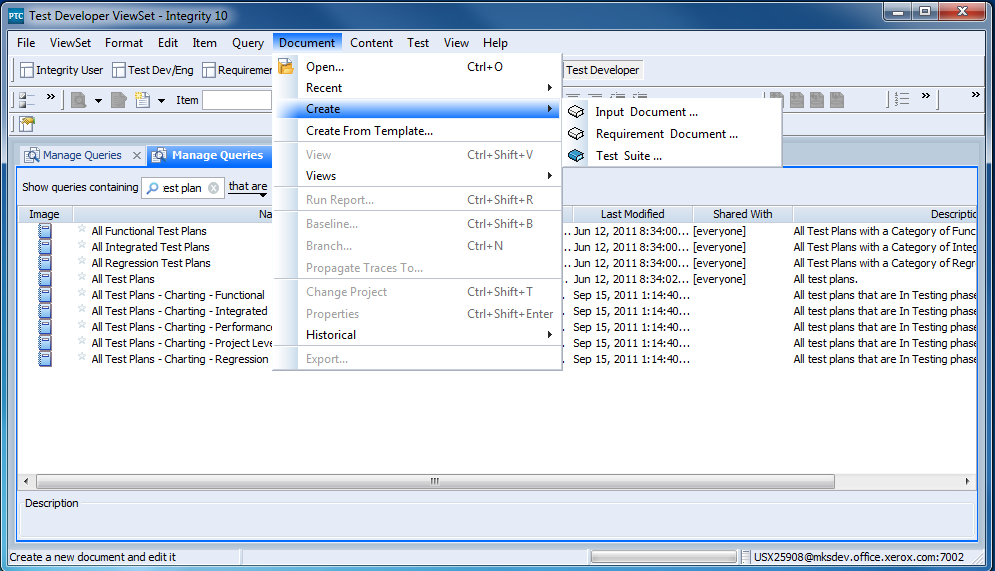Switch to Test Dev/Eng viewset
The width and height of the screenshot is (995, 571).
[153, 70]
